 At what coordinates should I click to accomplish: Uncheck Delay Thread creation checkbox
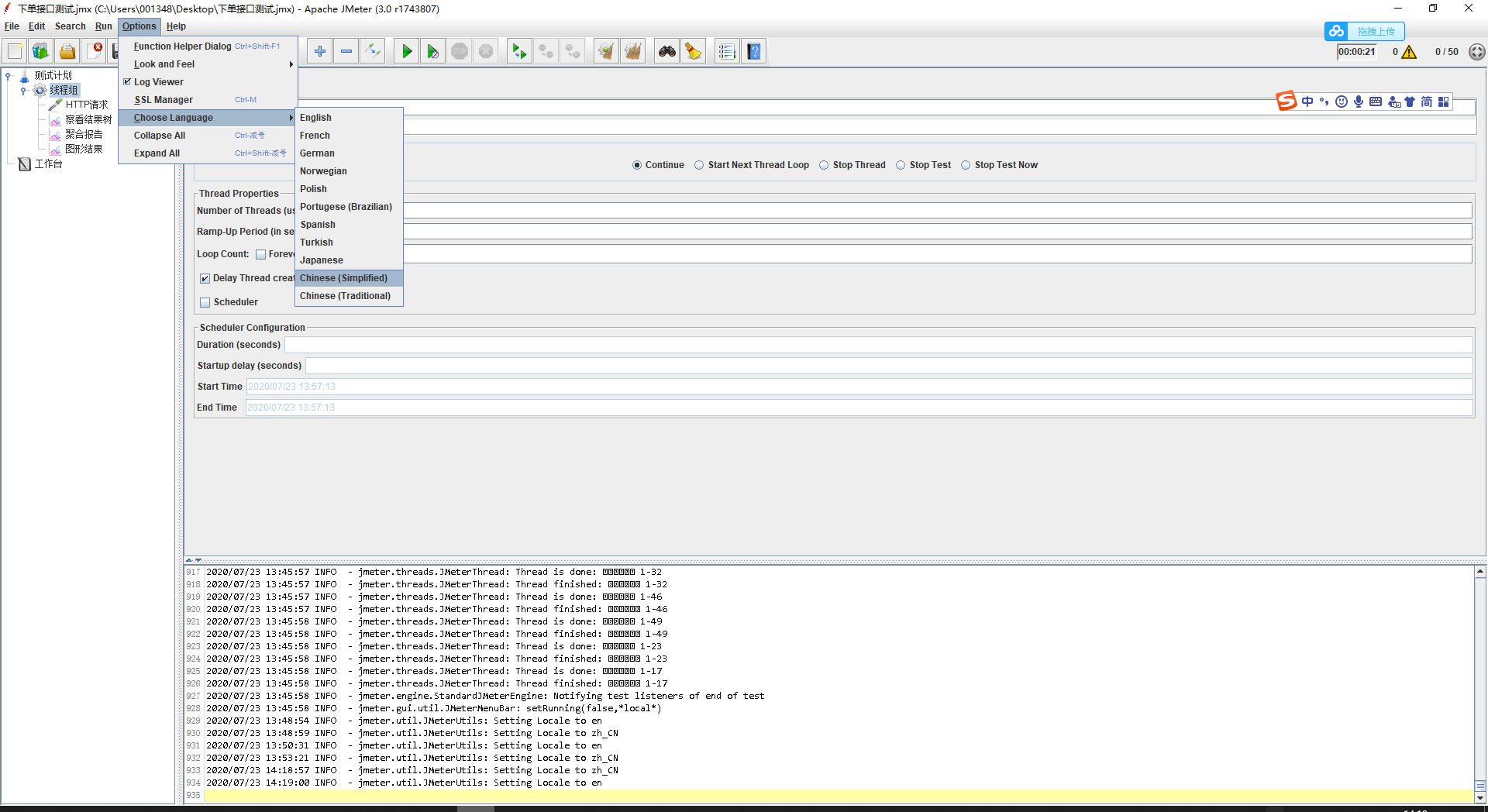click(205, 278)
